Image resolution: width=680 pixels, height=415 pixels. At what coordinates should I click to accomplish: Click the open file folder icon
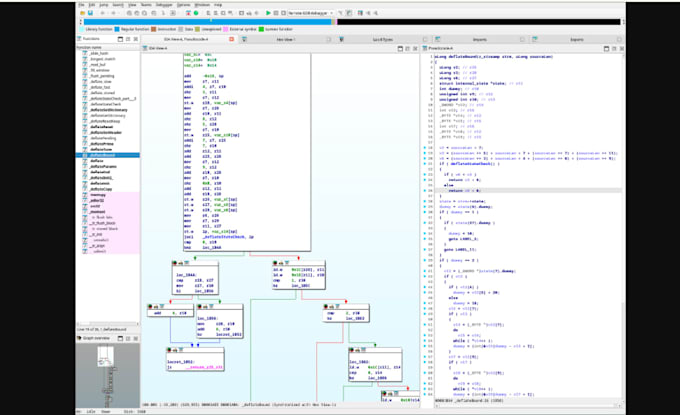(82, 13)
